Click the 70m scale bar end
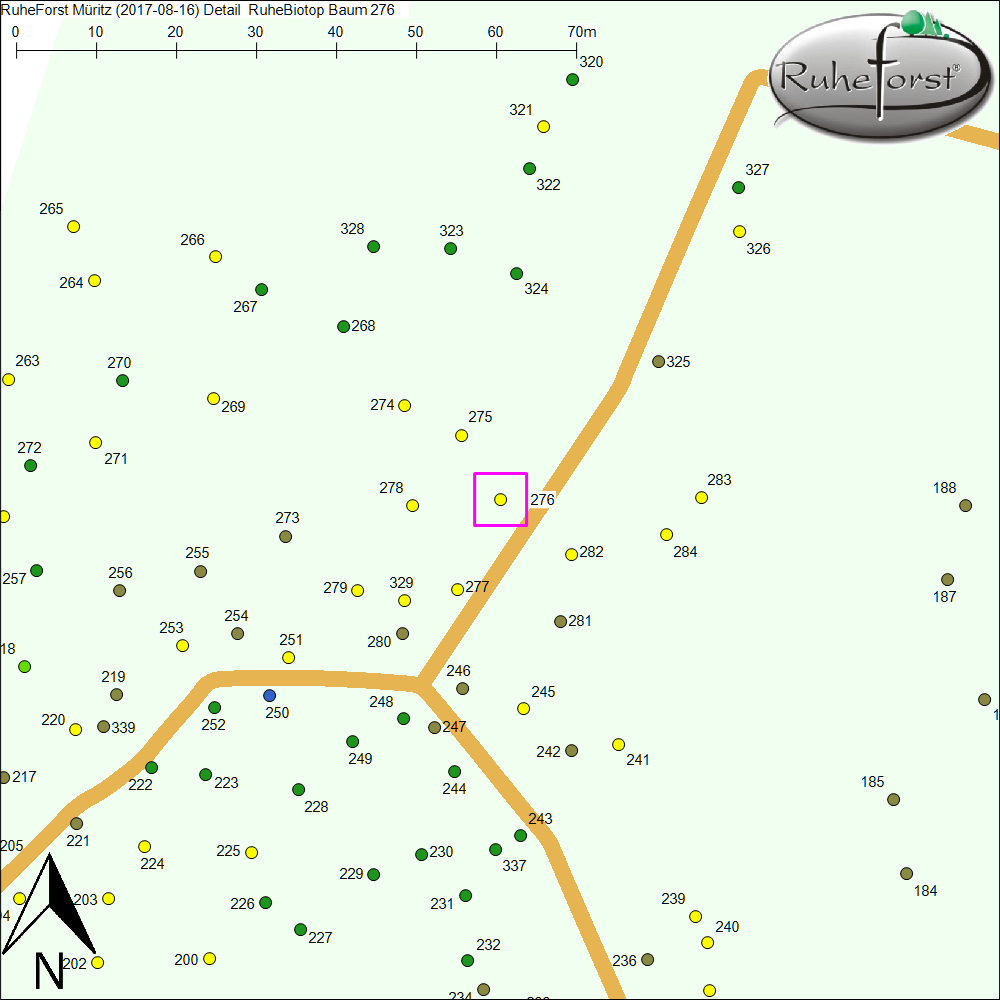The image size is (1000, 1000). (576, 48)
